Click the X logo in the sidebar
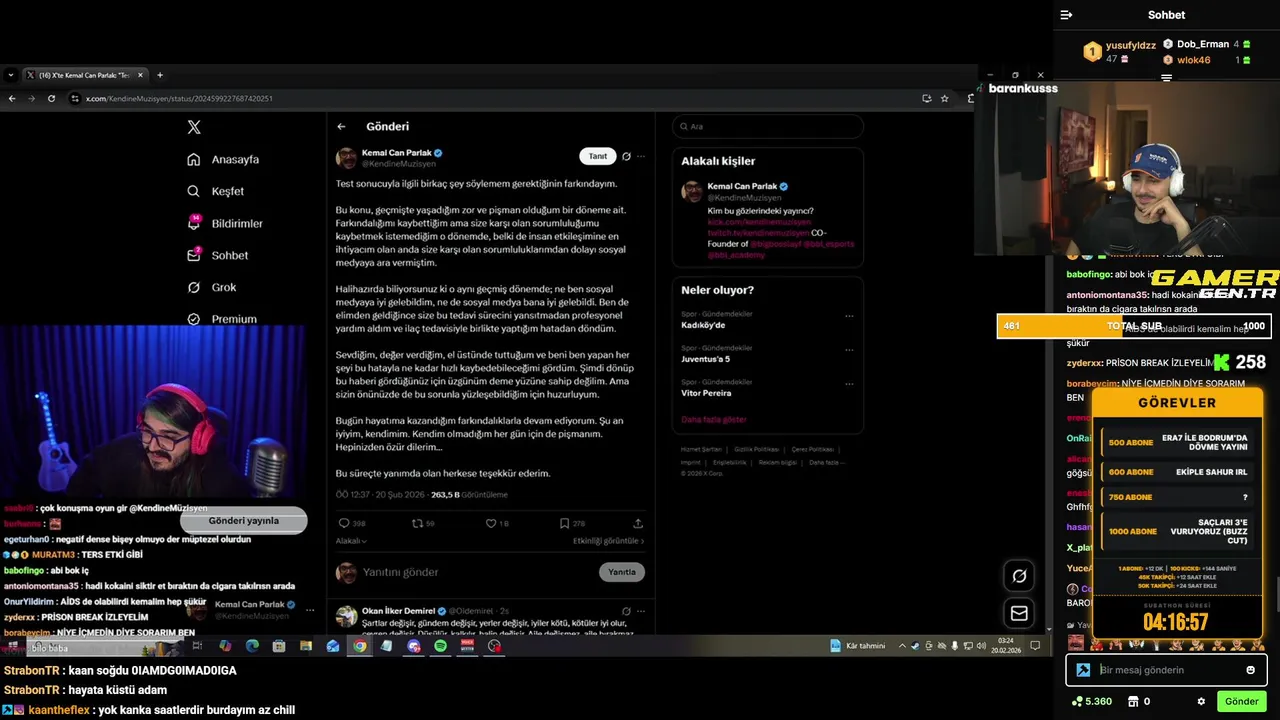 coord(194,127)
